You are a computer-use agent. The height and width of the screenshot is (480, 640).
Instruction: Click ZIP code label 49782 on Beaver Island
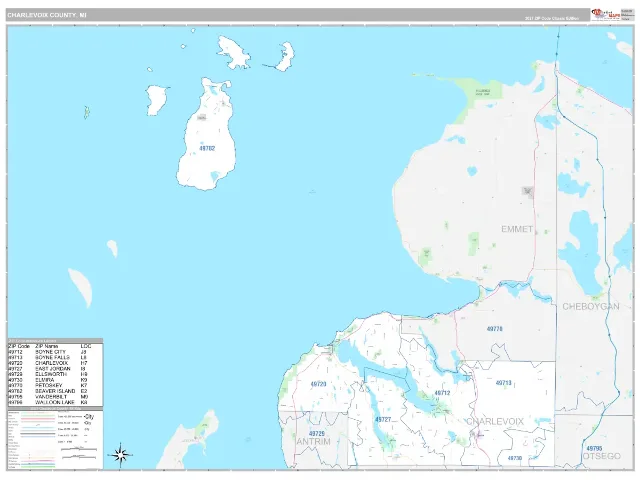207,148
